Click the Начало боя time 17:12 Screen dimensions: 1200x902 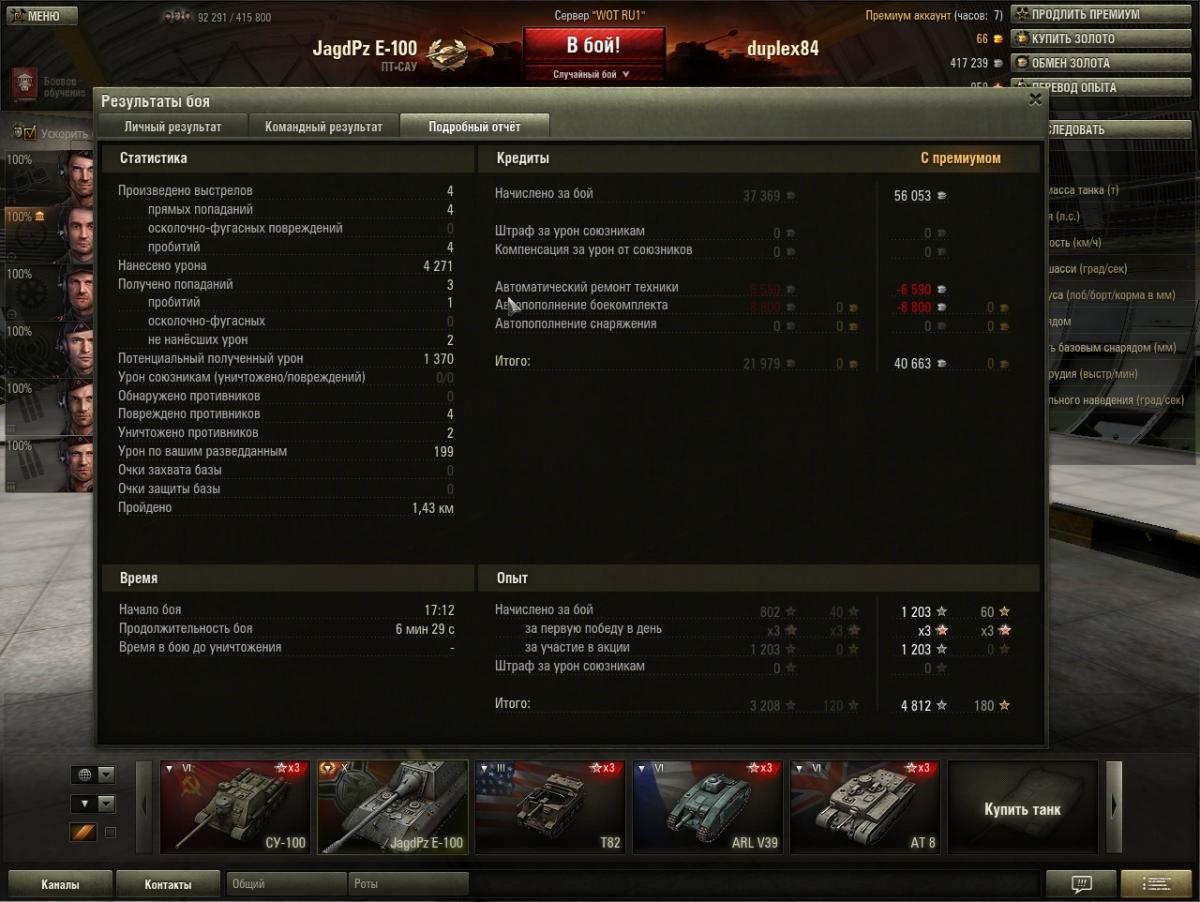(439, 610)
